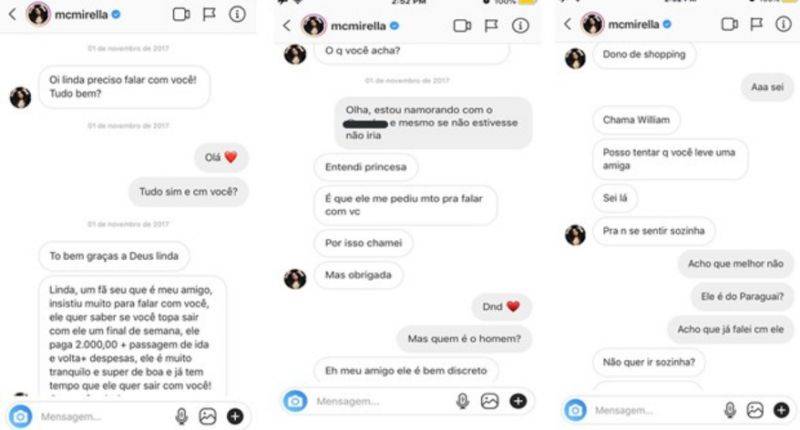Start a video call in the middle chat
The height and width of the screenshot is (430, 800).
(x=462, y=26)
